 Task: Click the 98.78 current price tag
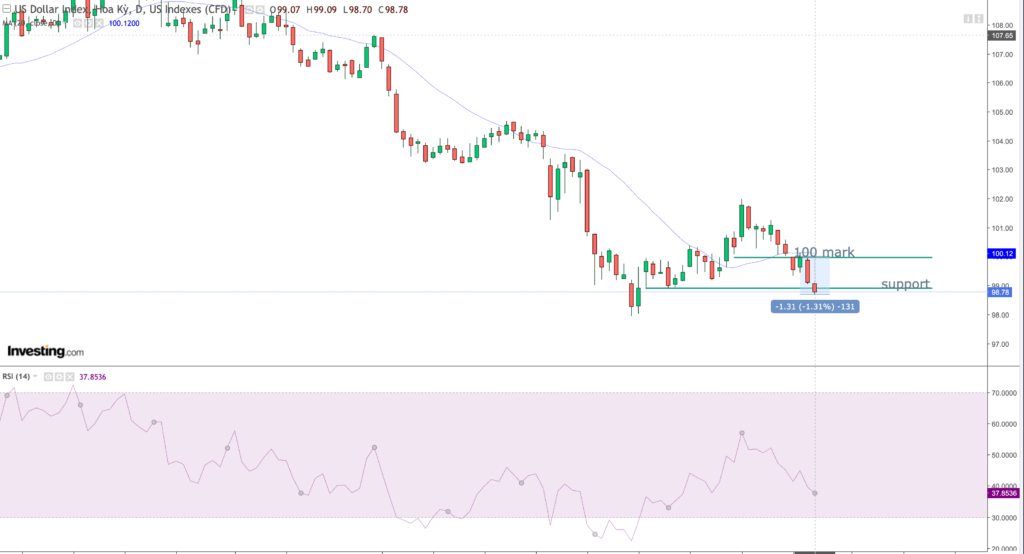pos(1002,292)
